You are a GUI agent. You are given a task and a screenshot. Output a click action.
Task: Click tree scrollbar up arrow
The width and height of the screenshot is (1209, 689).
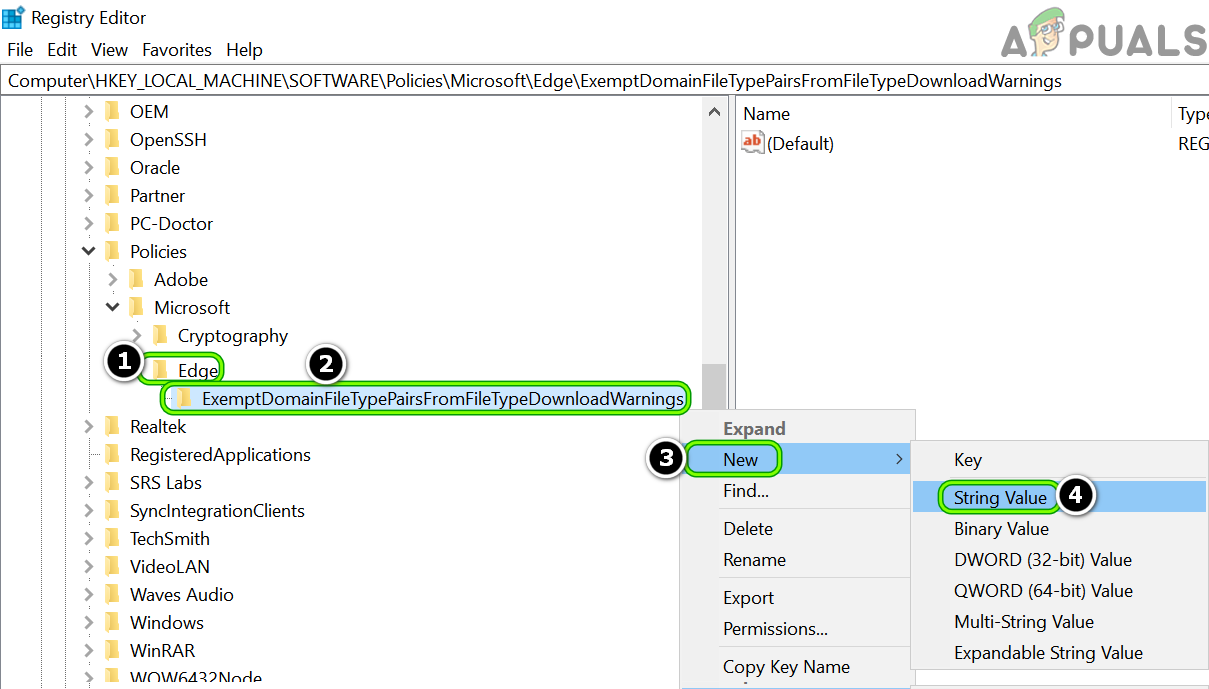pyautogui.click(x=714, y=112)
